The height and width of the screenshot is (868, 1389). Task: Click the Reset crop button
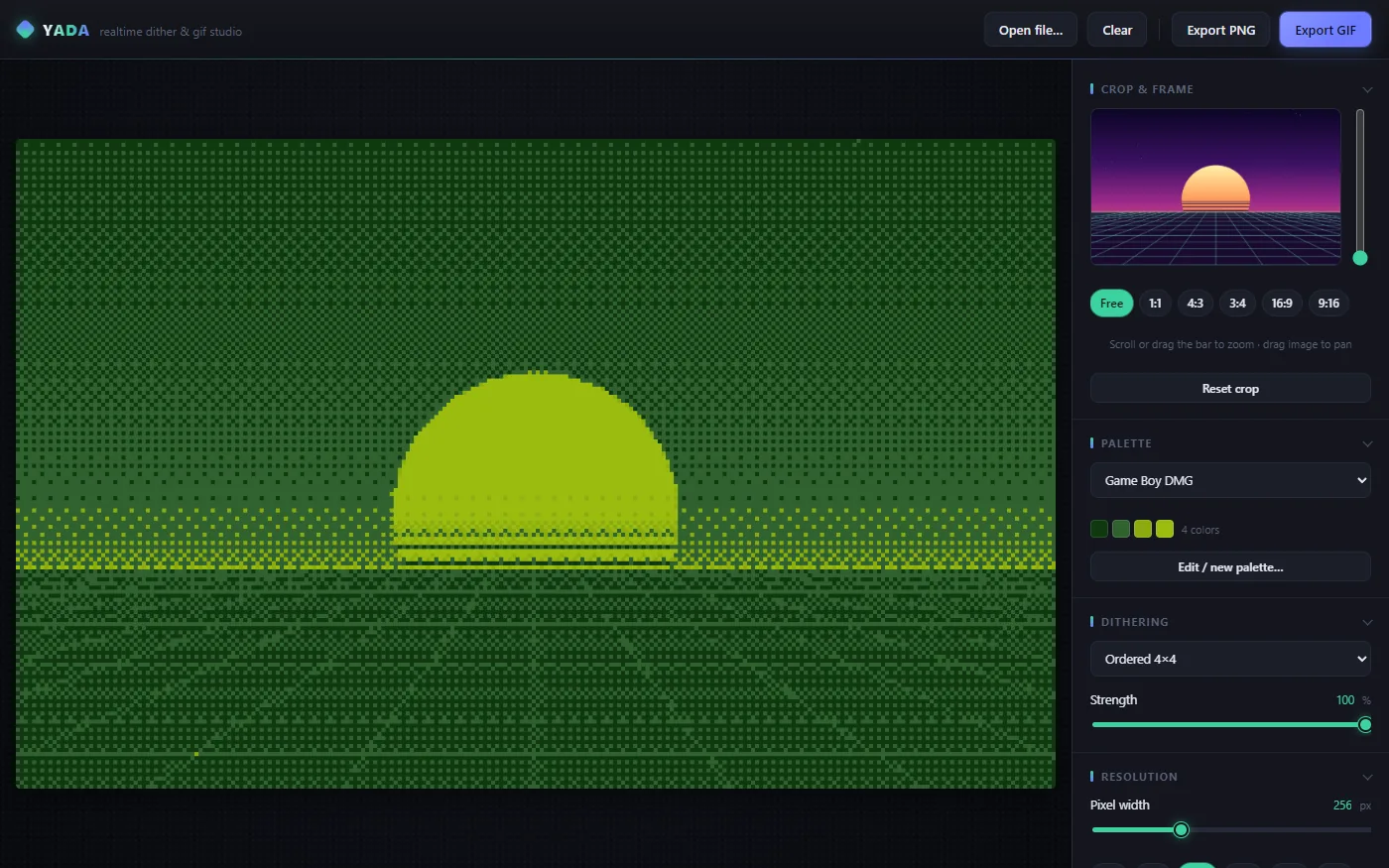click(1230, 388)
